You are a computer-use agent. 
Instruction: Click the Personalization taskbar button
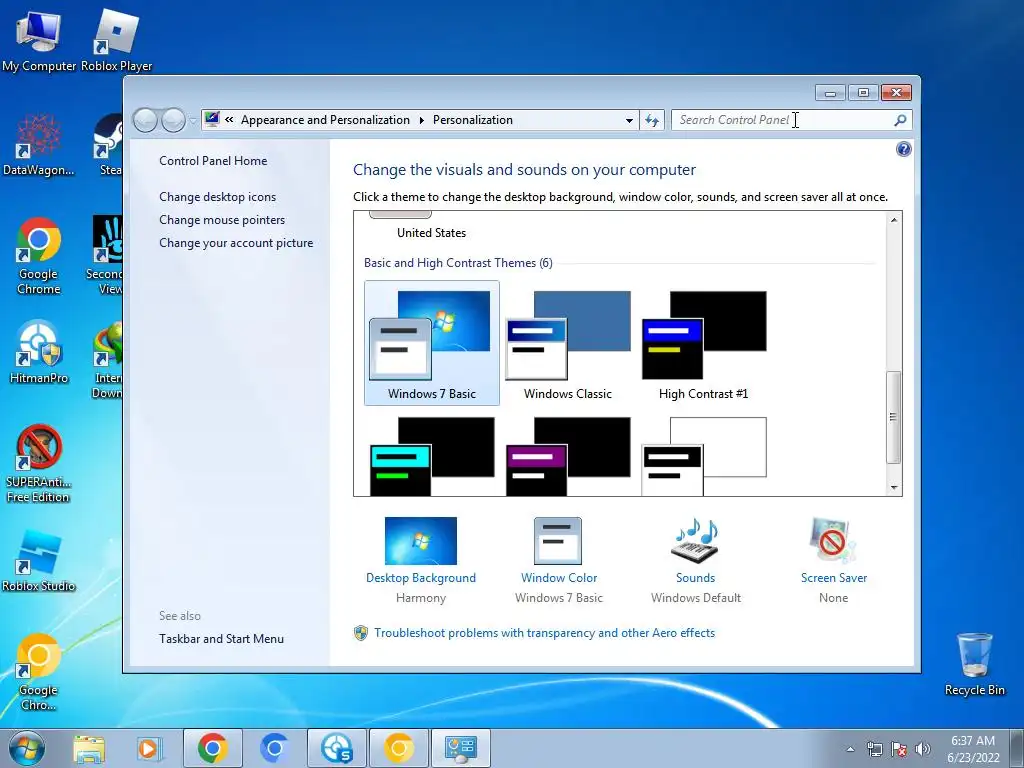pyautogui.click(x=461, y=748)
